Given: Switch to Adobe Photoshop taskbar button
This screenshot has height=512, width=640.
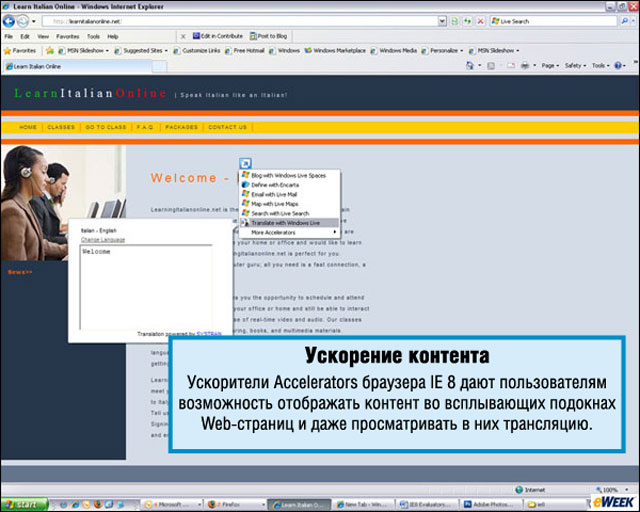Looking at the screenshot, I should click(x=491, y=505).
